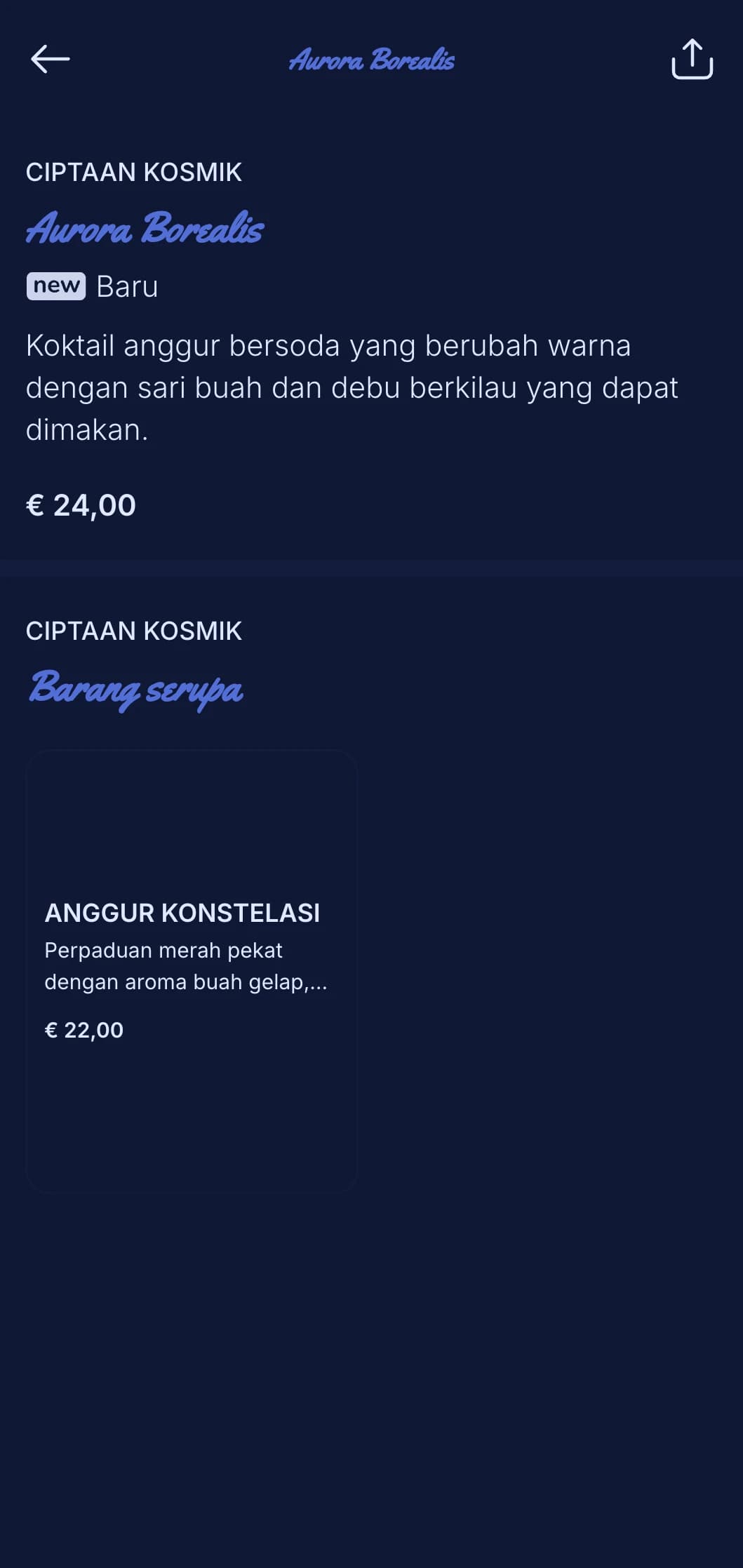This screenshot has height=1568, width=743.
Task: Tap the first CIPTAAN KOSMIK category label
Action: (x=134, y=172)
